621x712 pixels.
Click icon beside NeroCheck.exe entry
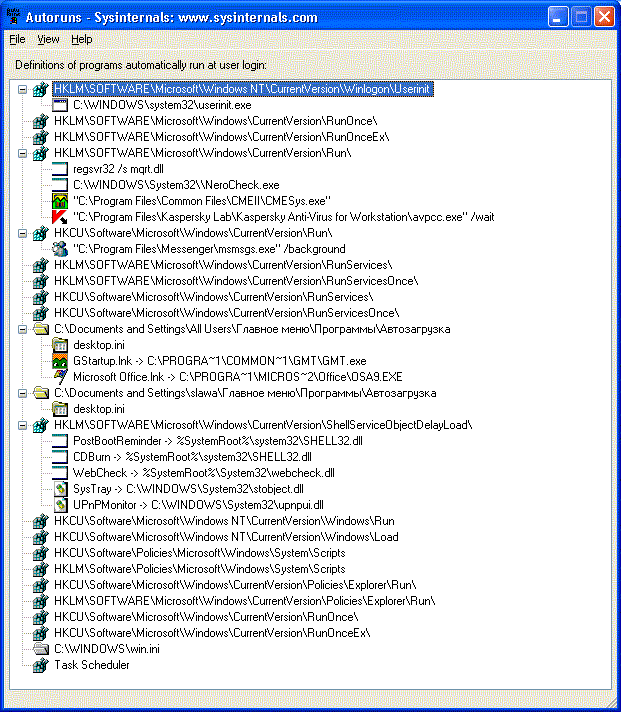pos(59,185)
